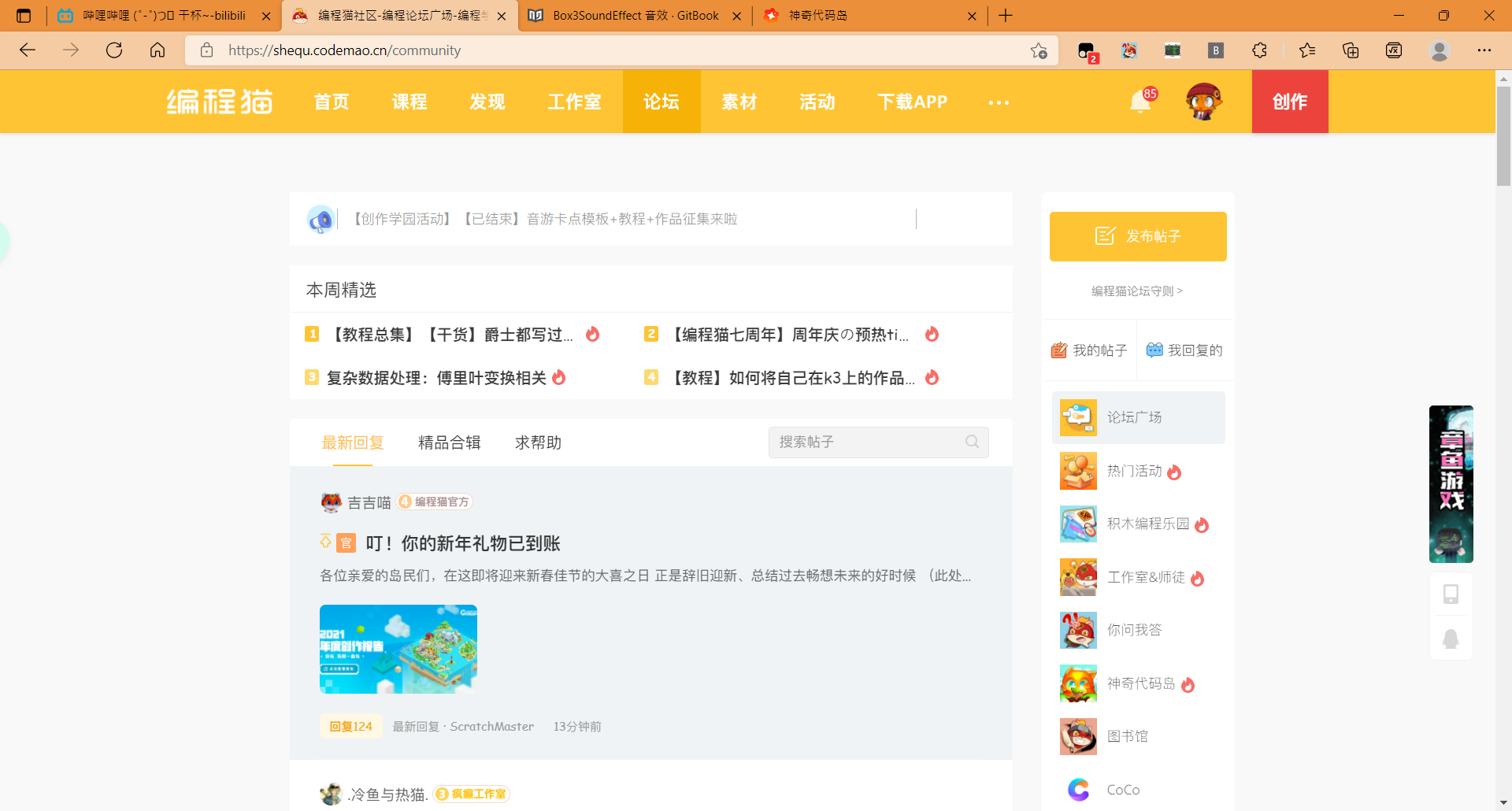Open CoCo section icon
The image size is (1512, 811).
(x=1078, y=790)
